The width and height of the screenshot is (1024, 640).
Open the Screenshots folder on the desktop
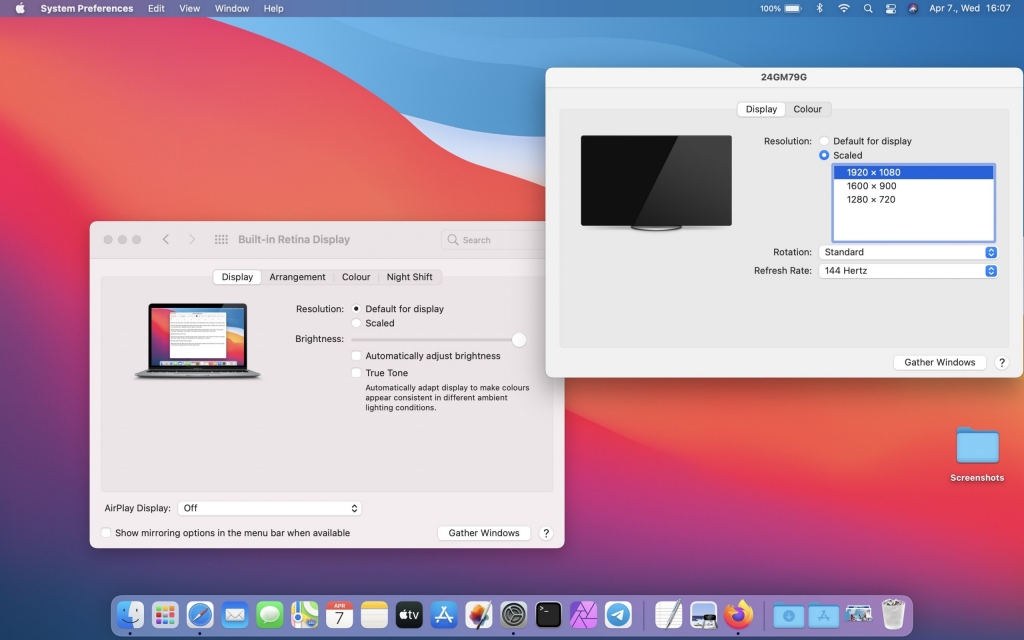[977, 447]
